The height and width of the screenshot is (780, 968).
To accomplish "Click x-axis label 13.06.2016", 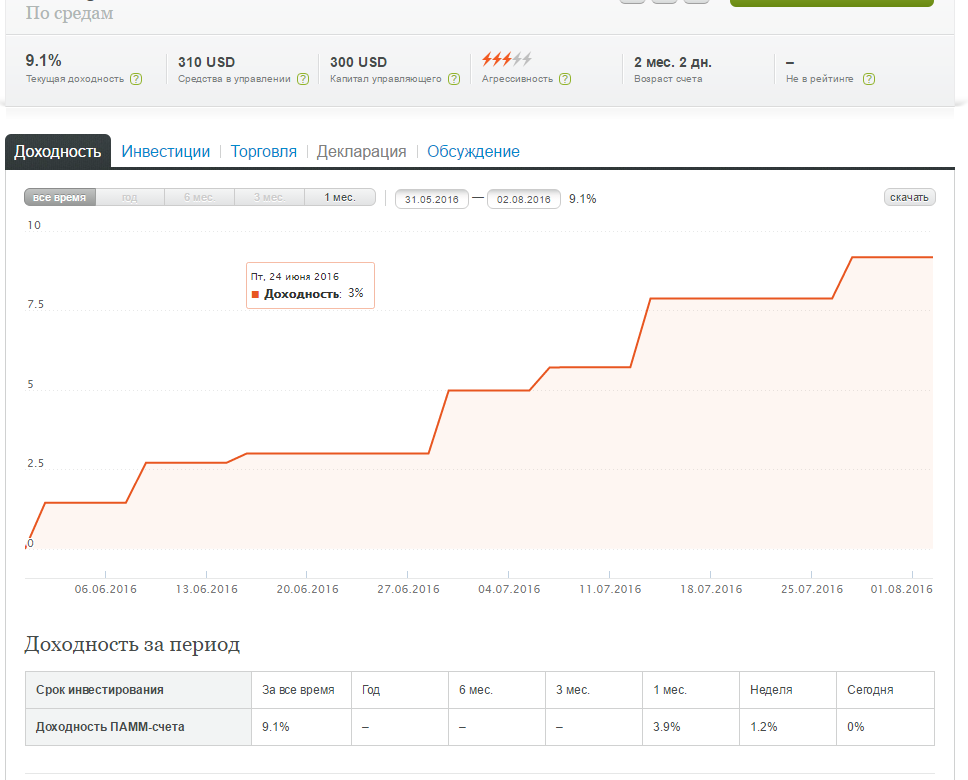I will 207,589.
